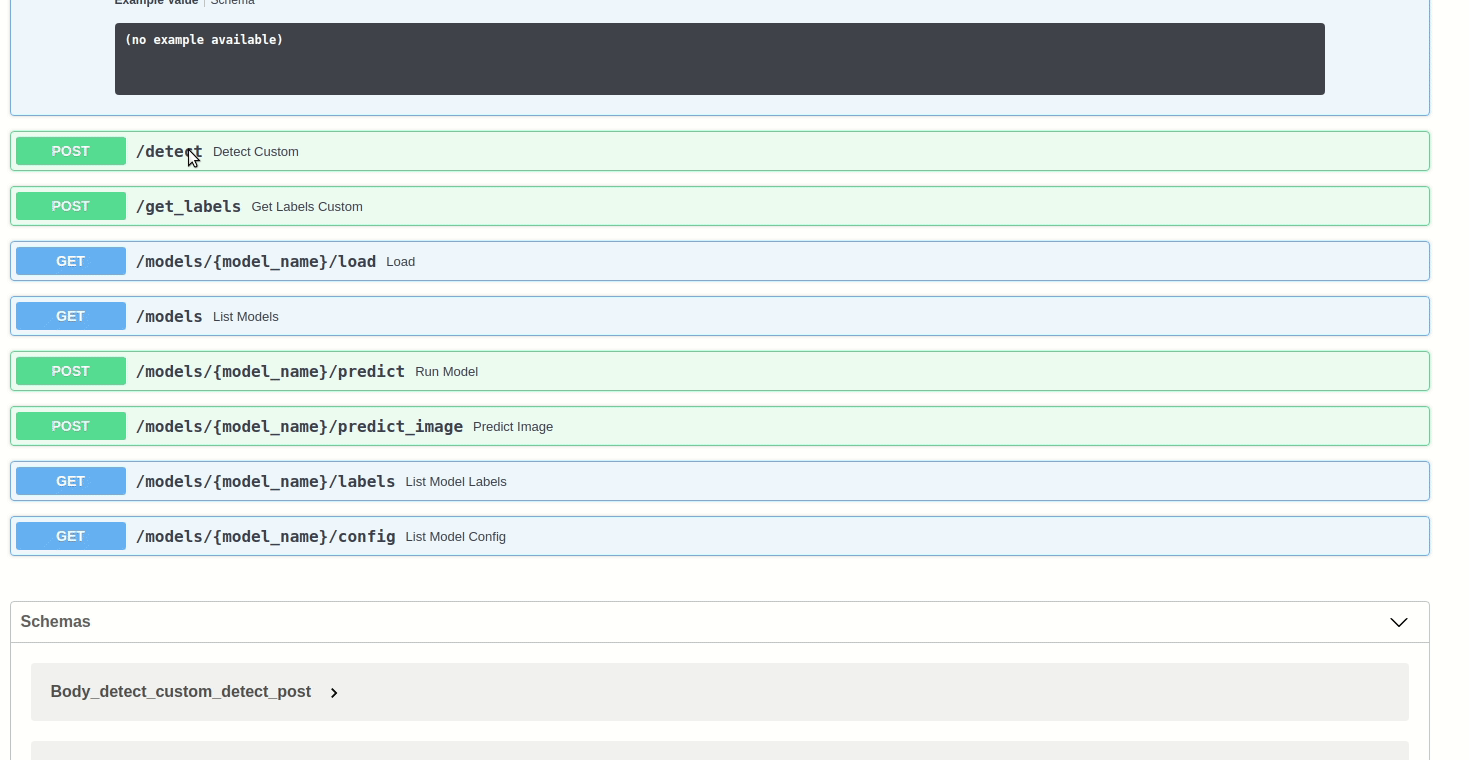Expand the List Model Config endpoint

coord(700,536)
